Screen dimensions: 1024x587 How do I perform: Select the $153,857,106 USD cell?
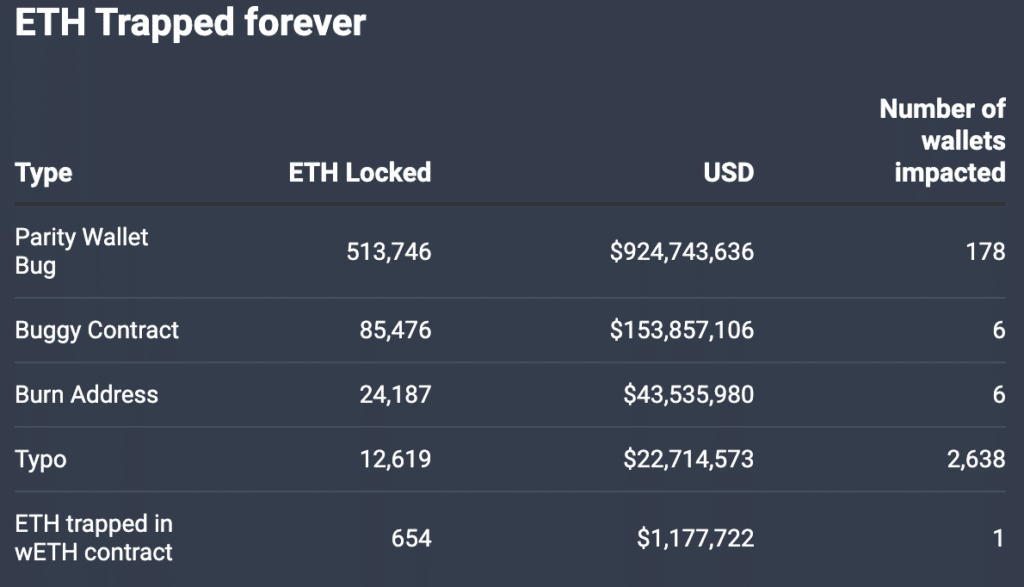(x=682, y=330)
